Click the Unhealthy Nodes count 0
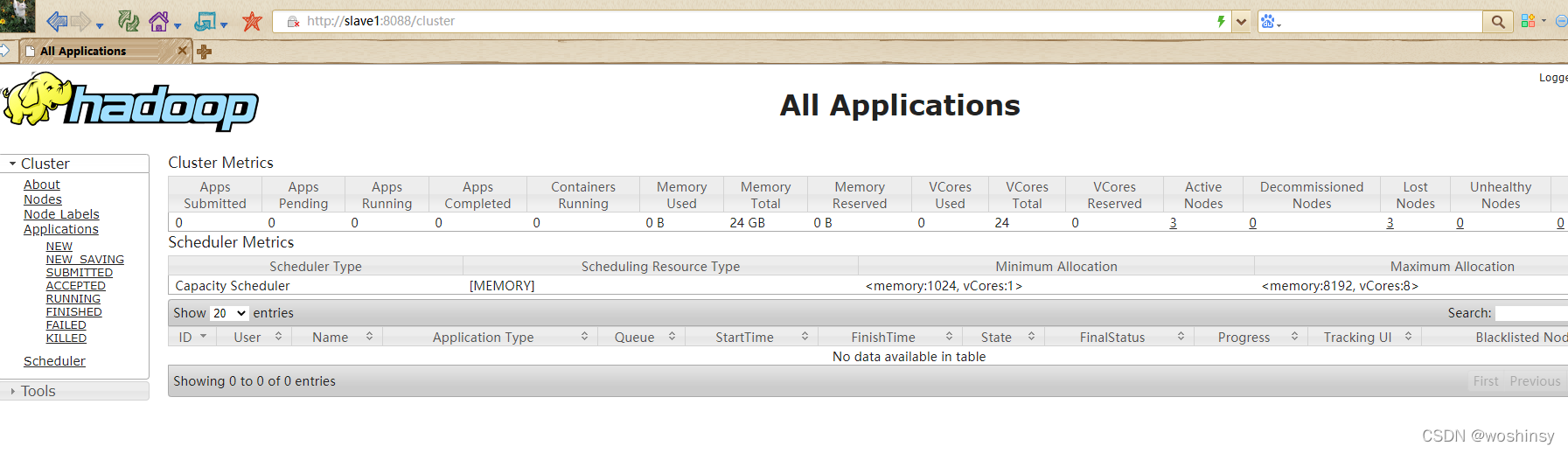This screenshot has width=1568, height=453. tap(1460, 223)
